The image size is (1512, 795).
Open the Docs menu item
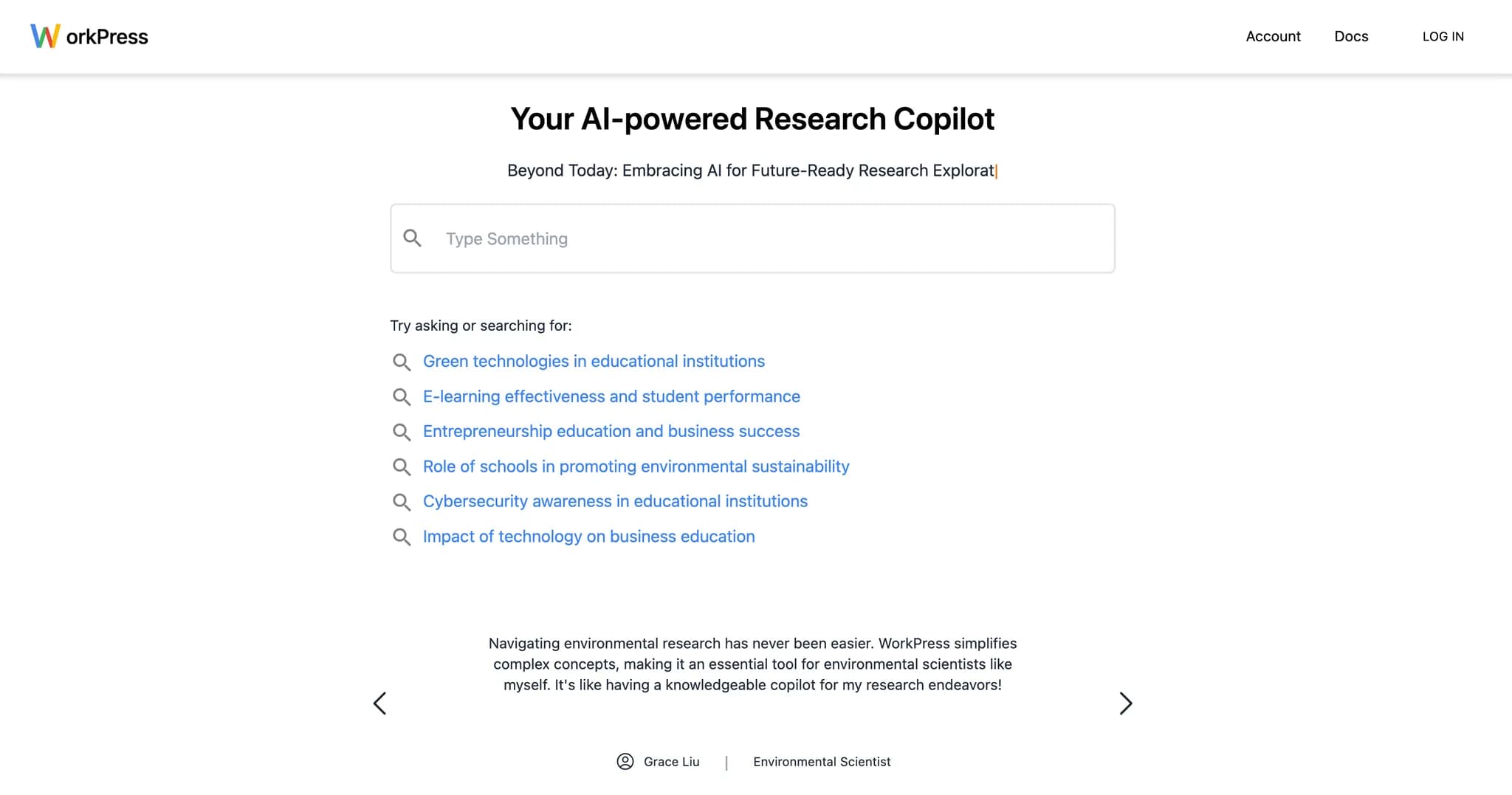coord(1351,36)
